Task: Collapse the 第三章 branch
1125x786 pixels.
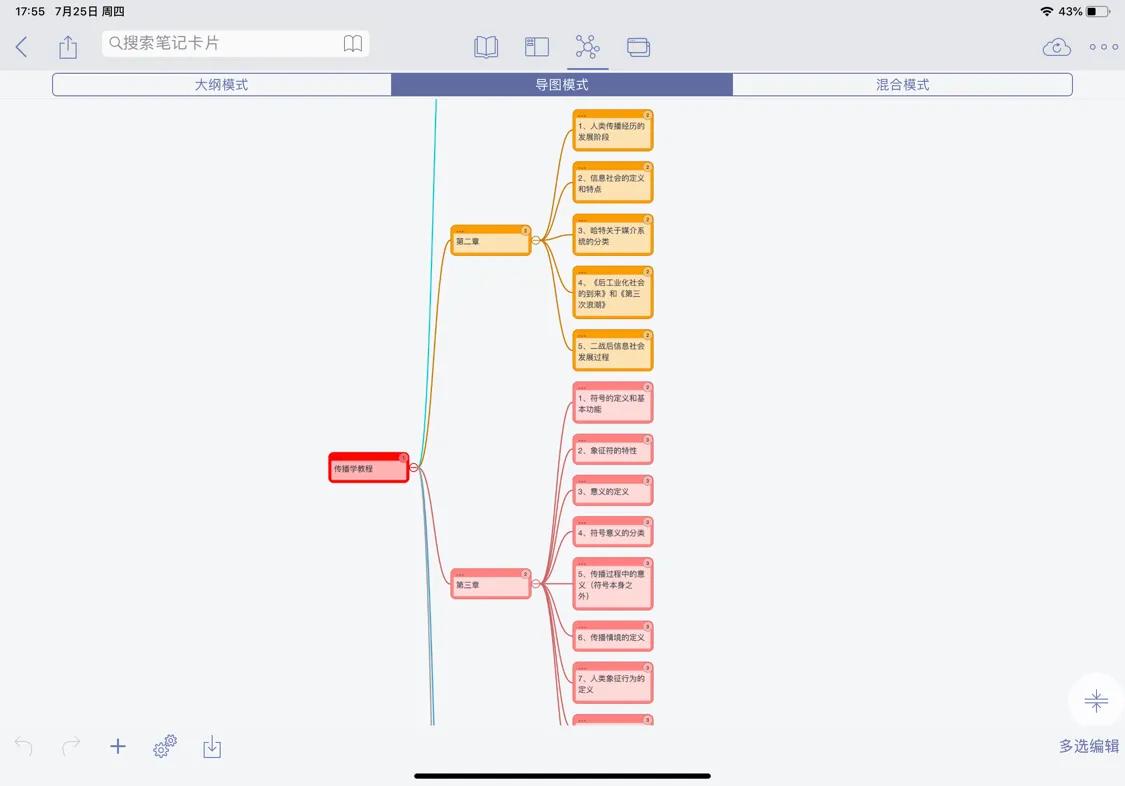Action: click(x=537, y=583)
